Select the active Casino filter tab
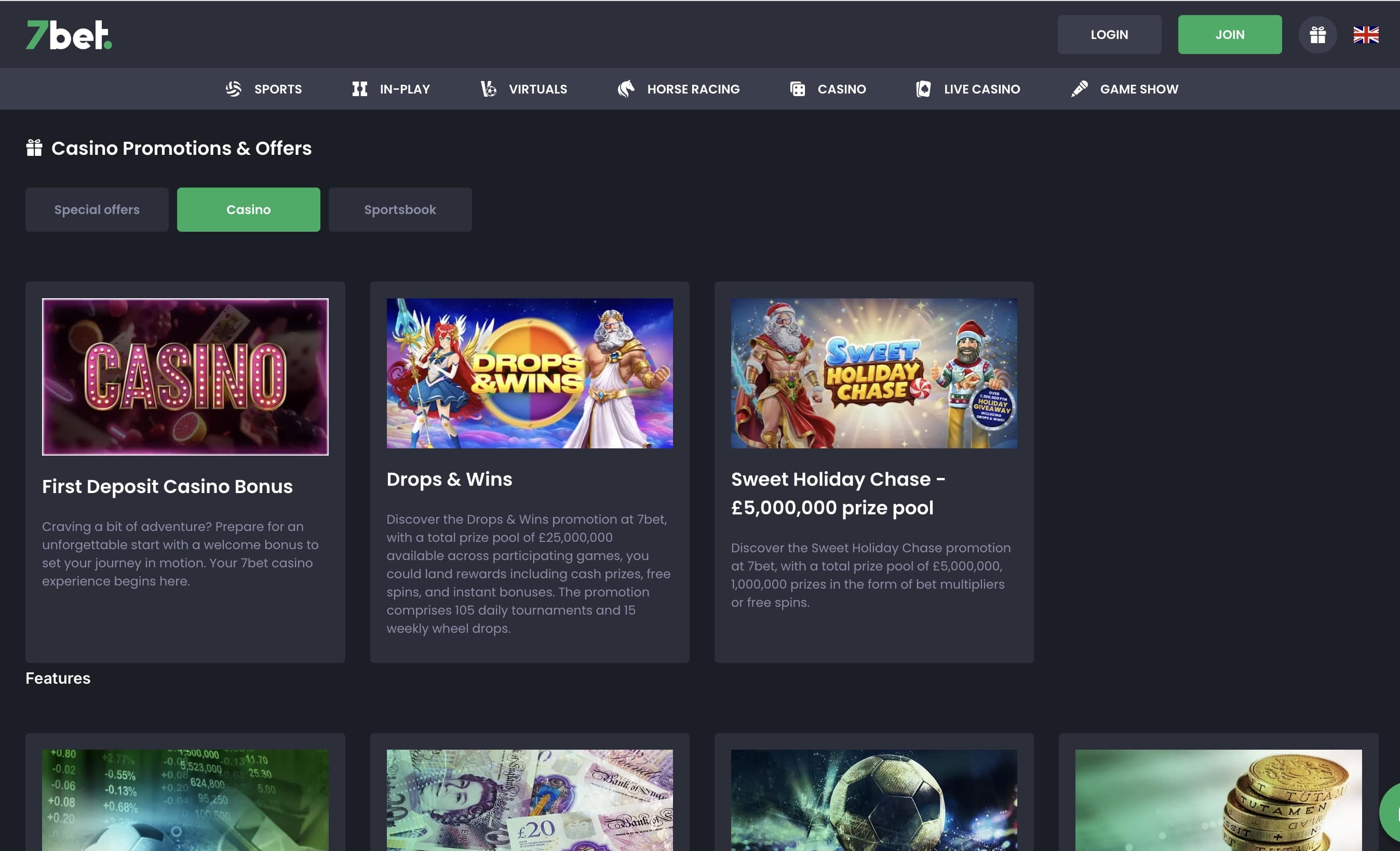The width and height of the screenshot is (1400, 851). (x=248, y=209)
